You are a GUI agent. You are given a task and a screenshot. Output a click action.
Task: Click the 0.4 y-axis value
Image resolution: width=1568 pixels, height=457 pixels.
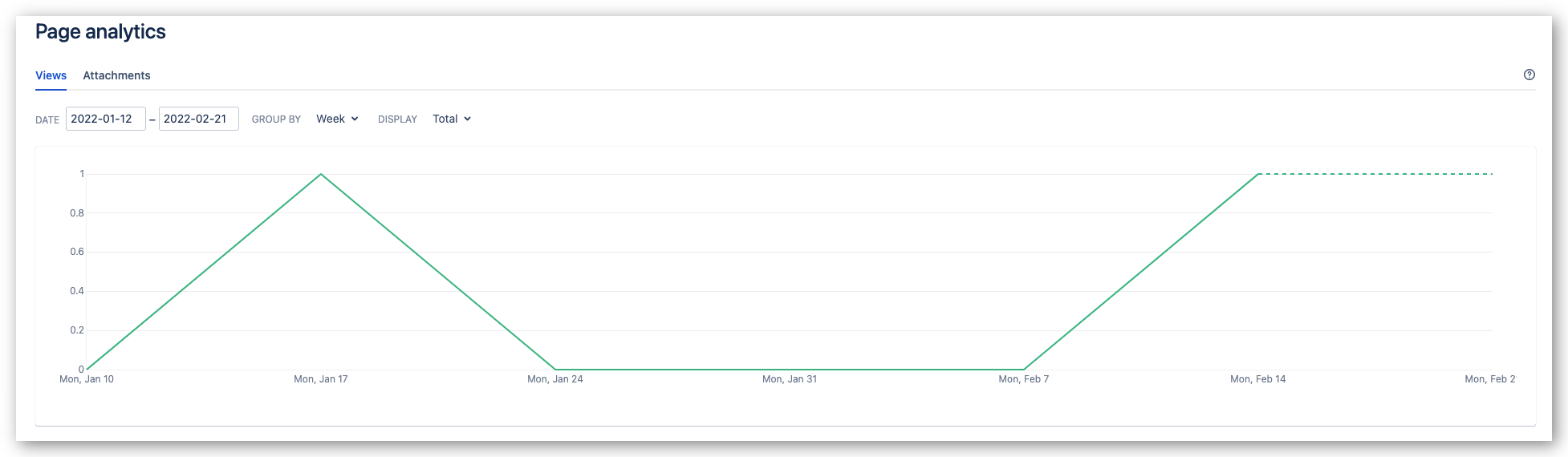pyautogui.click(x=77, y=291)
